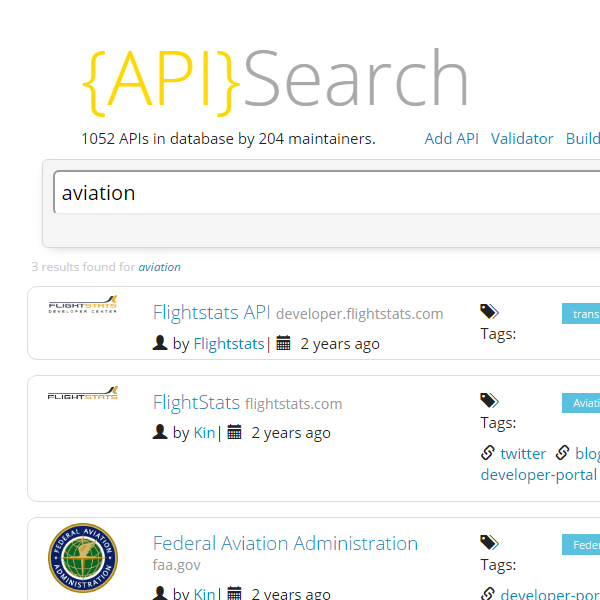Open the Add API link
Image resolution: width=600 pixels, height=600 pixels.
point(452,139)
